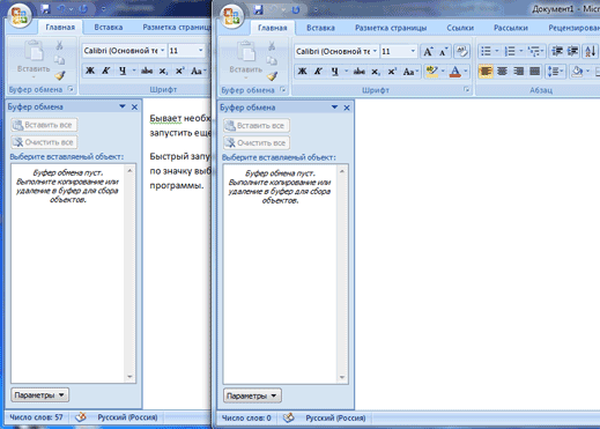600x429 pixels.
Task: Click the font color A swatch in Документ1
Action: pyautogui.click(x=456, y=71)
